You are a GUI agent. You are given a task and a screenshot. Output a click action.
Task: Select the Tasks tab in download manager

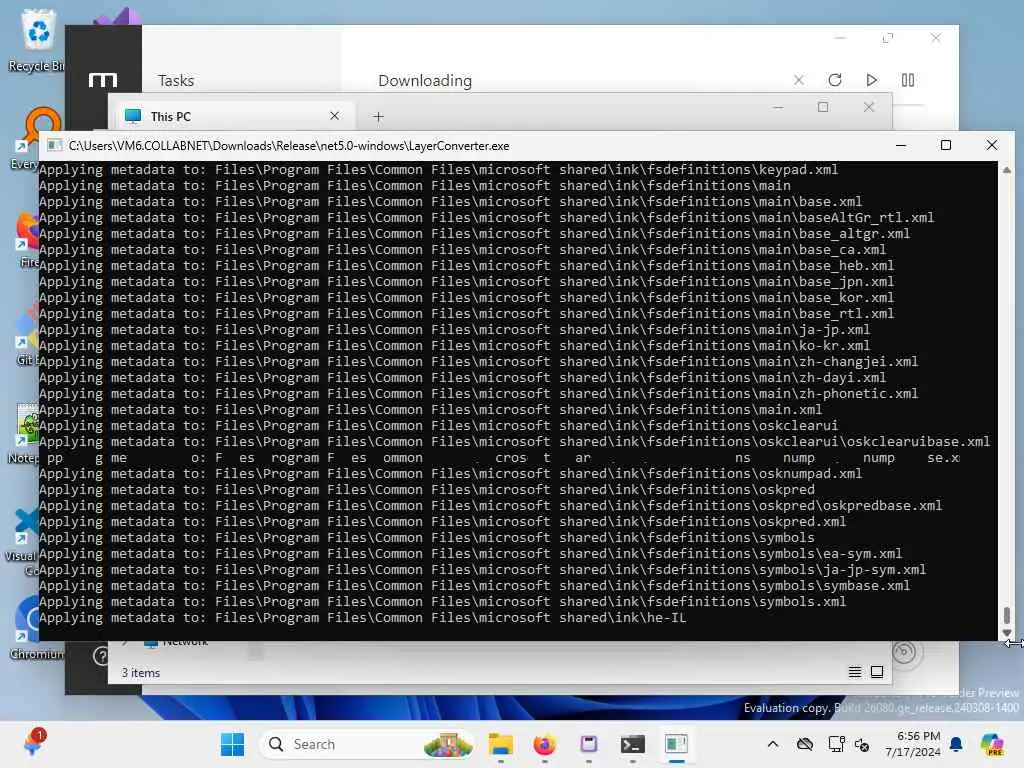click(x=176, y=80)
